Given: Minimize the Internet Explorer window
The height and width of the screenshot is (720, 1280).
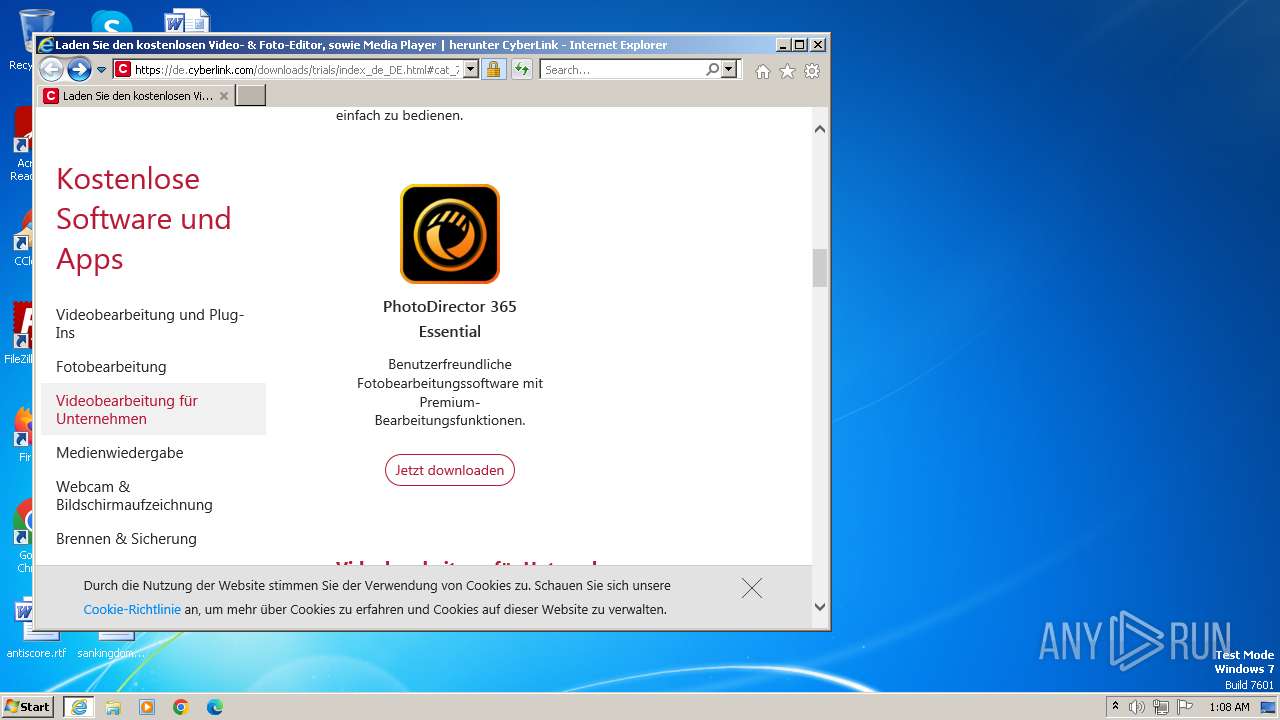Looking at the screenshot, I should [783, 45].
